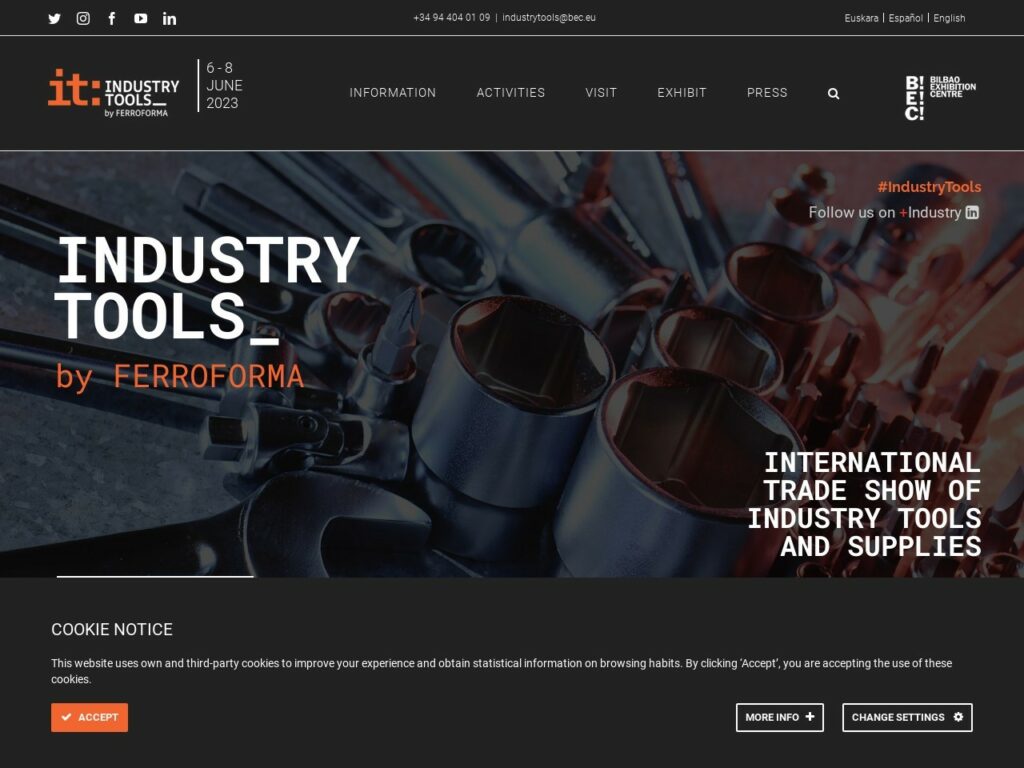Click the COOKIE NOTICE heading
The image size is (1024, 768).
click(x=112, y=629)
